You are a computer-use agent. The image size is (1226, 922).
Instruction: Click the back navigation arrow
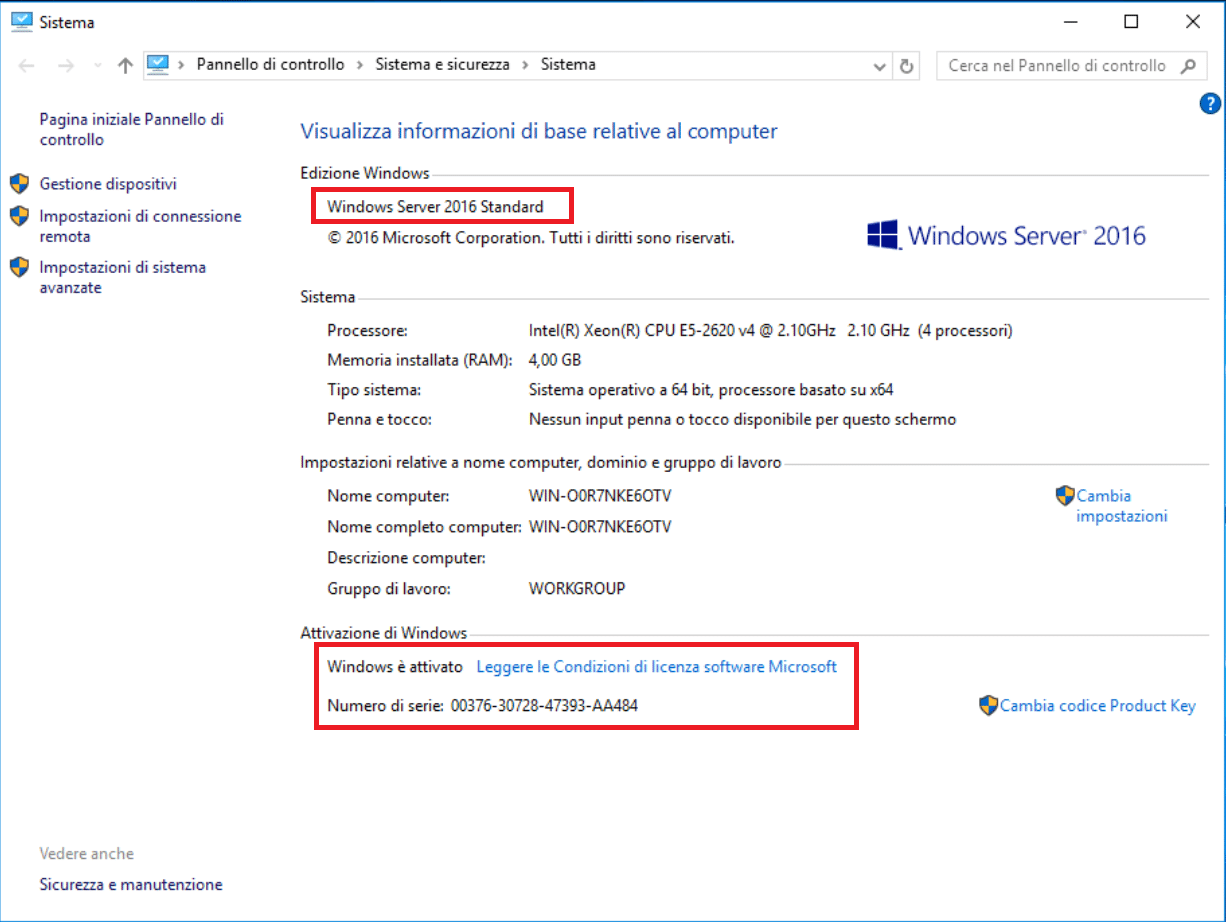coord(27,66)
